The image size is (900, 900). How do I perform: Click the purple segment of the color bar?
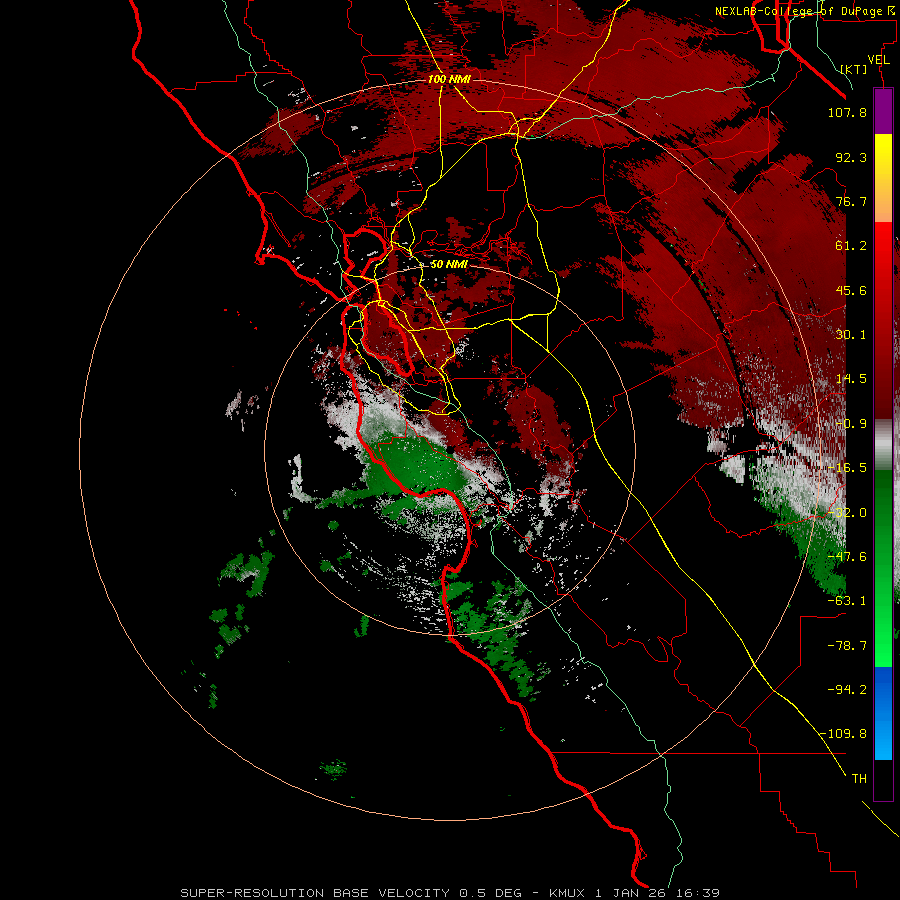pos(883,111)
